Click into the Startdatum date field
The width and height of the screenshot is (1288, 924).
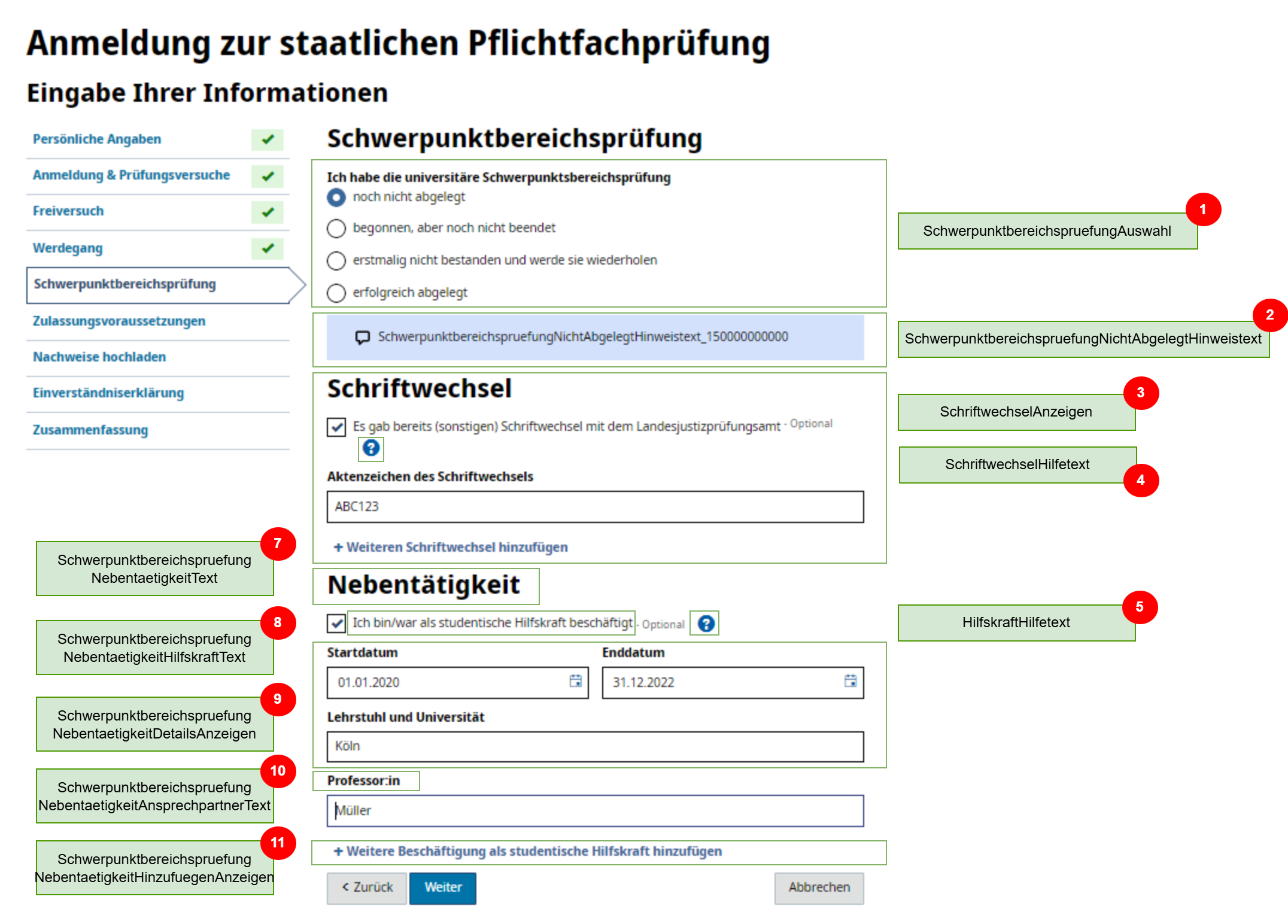458,683
